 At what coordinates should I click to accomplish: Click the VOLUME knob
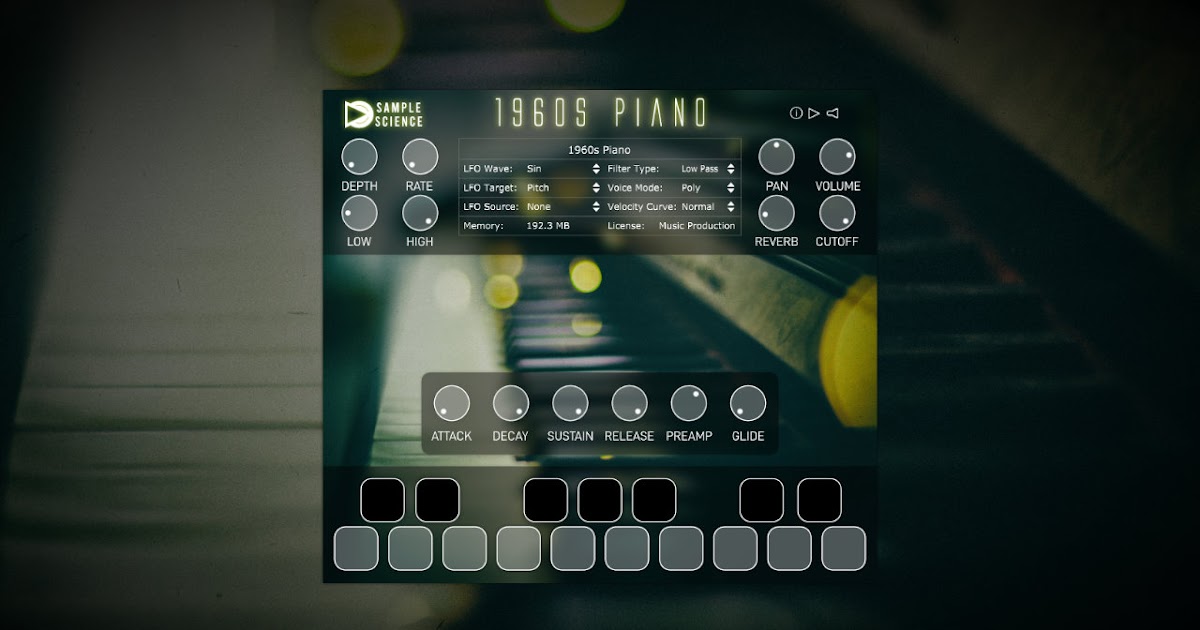[x=837, y=157]
